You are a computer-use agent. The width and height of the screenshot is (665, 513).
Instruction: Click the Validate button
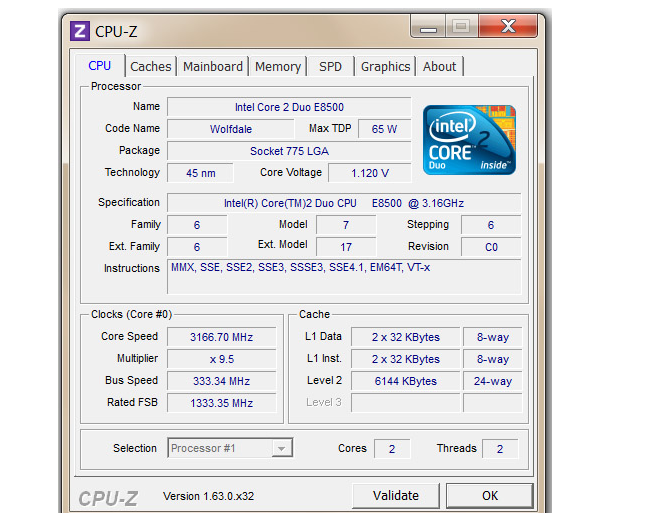click(396, 496)
